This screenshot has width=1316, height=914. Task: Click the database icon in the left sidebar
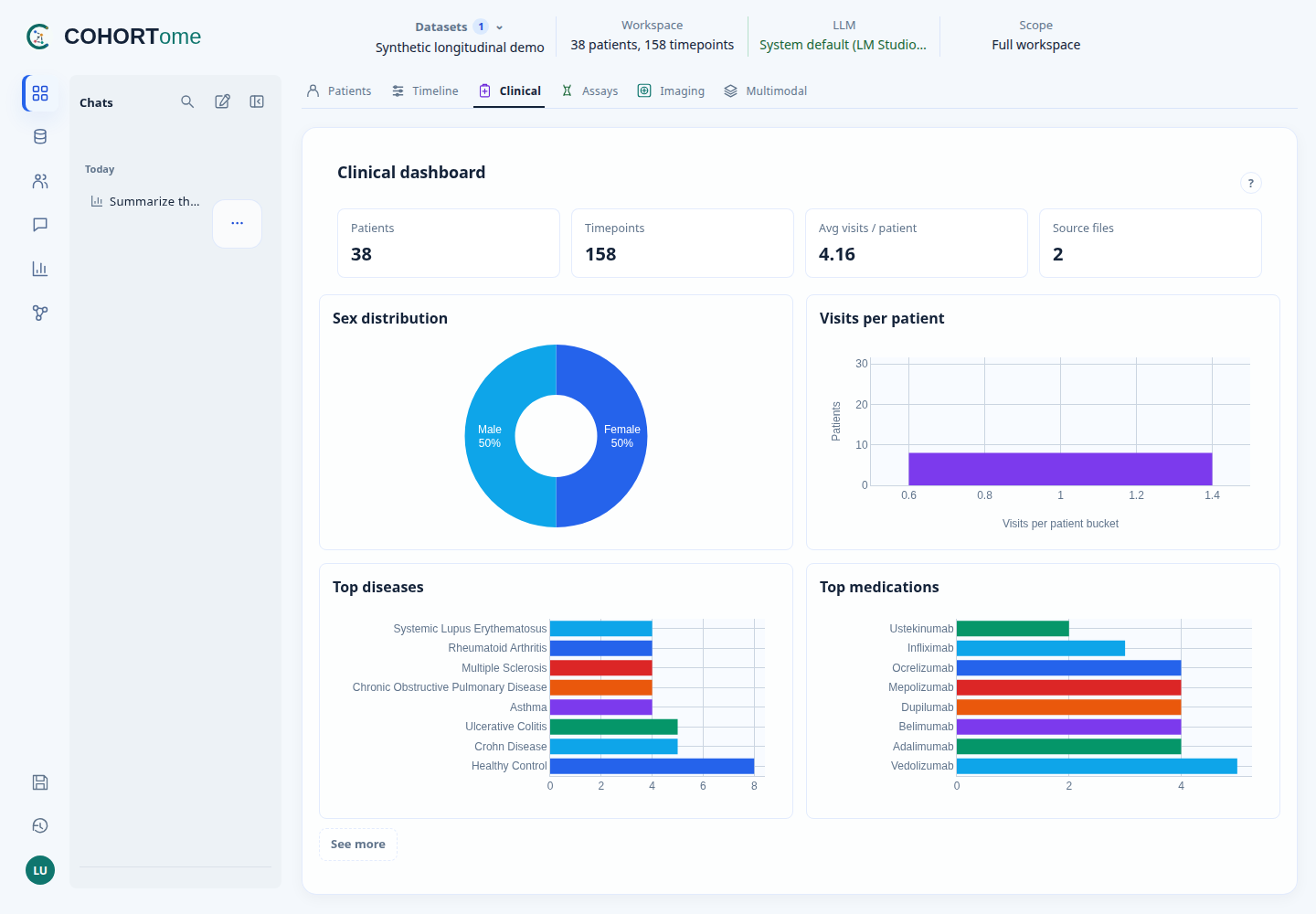coord(40,137)
